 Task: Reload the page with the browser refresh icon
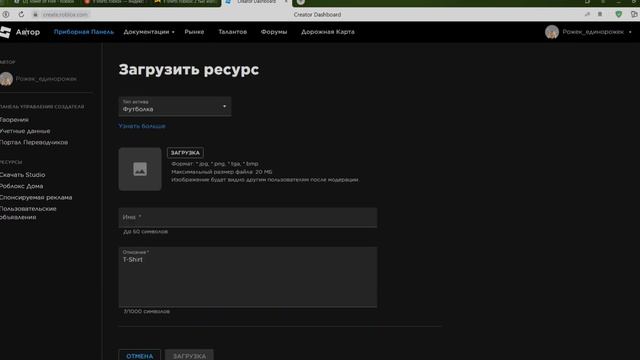[21, 14]
